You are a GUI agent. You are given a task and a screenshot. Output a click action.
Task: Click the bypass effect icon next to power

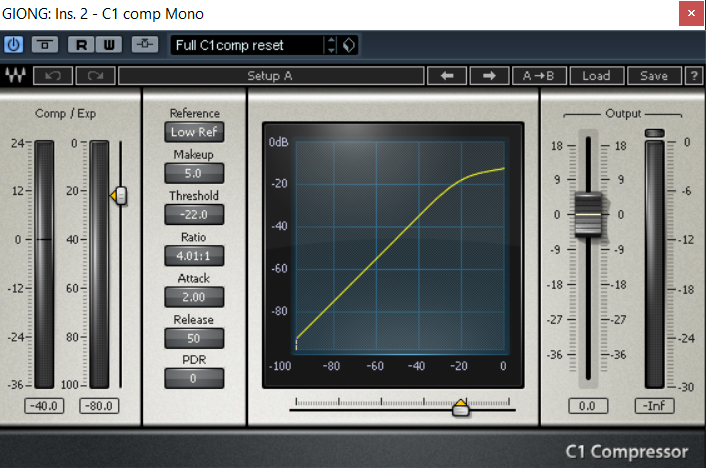coord(45,45)
